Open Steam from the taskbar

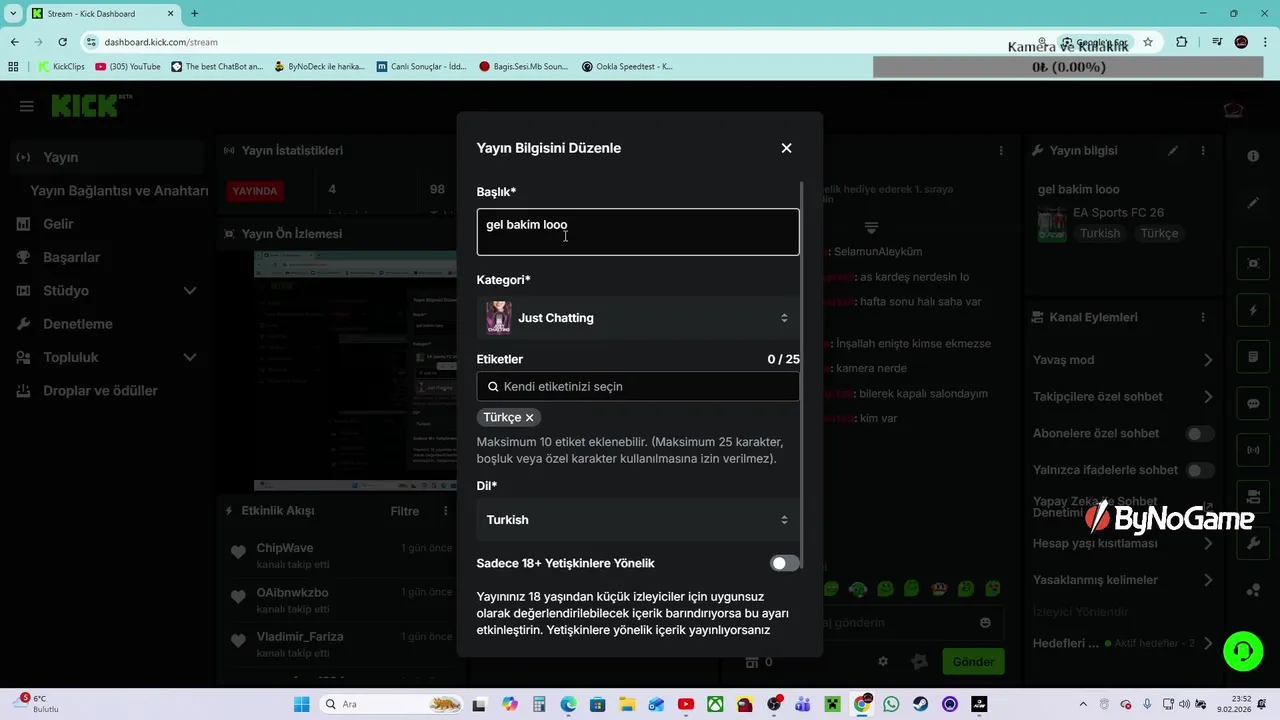[x=920, y=704]
